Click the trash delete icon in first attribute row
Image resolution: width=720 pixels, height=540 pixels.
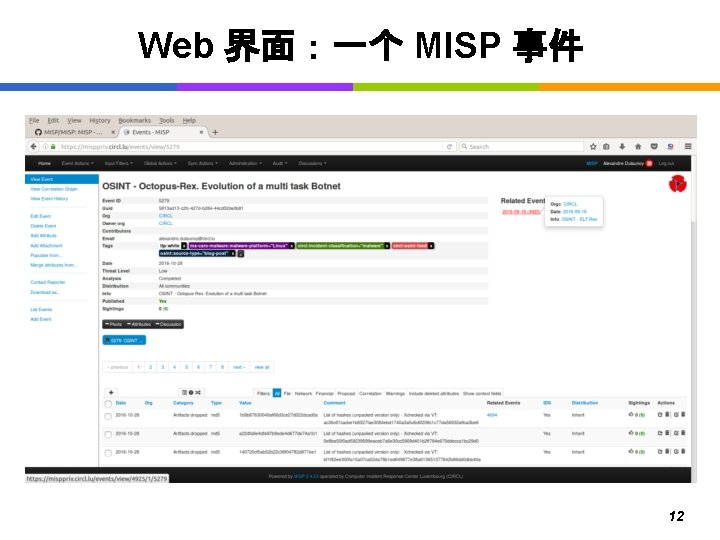pos(683,415)
